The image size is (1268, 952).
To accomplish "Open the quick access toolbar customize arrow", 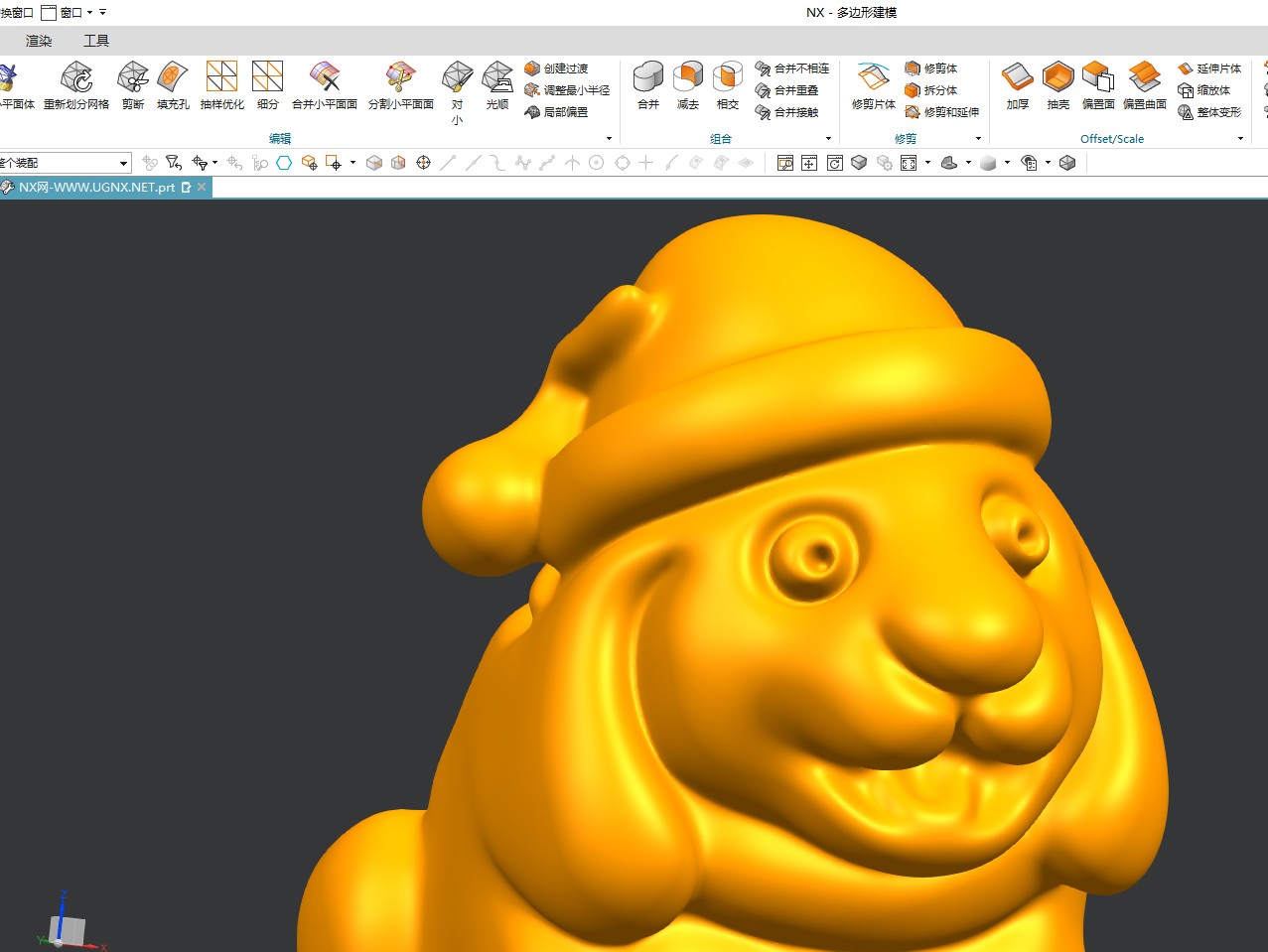I will pos(102,13).
